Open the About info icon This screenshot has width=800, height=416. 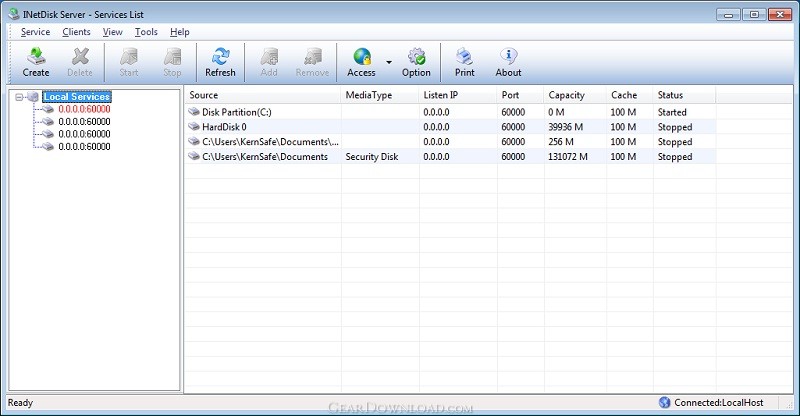508,57
